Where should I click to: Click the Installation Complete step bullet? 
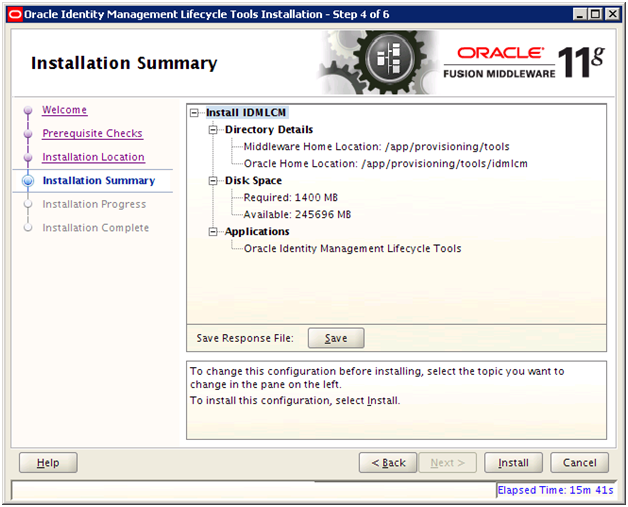28,228
